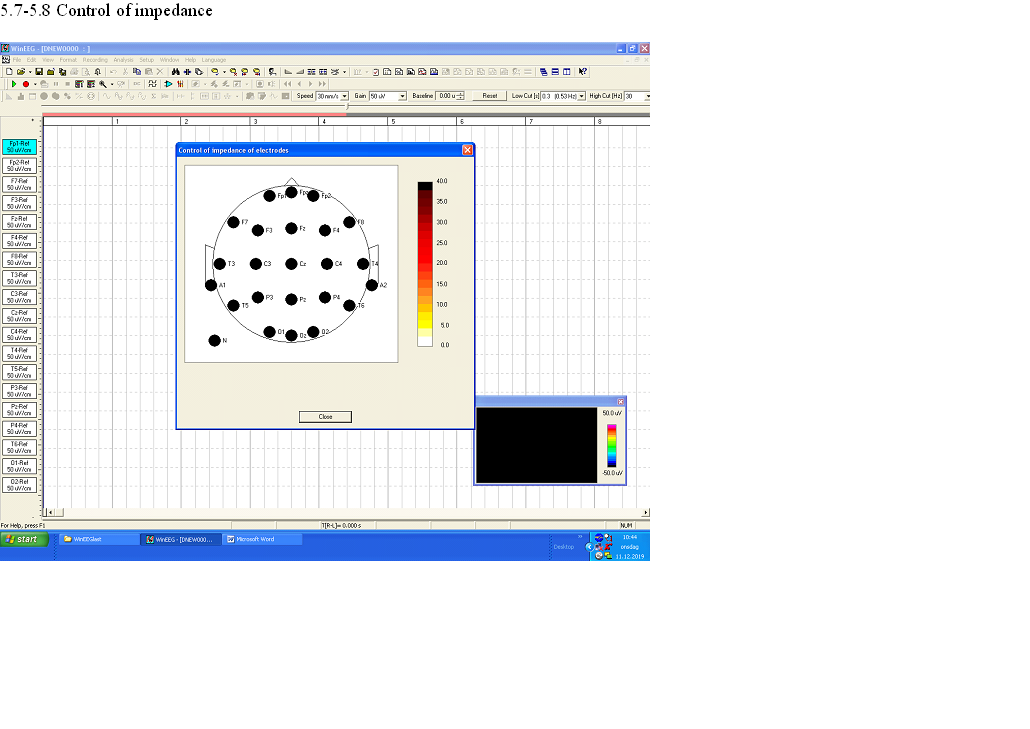Click the rainbow voltage color scale
The width and height of the screenshot is (1030, 729).
(612, 445)
